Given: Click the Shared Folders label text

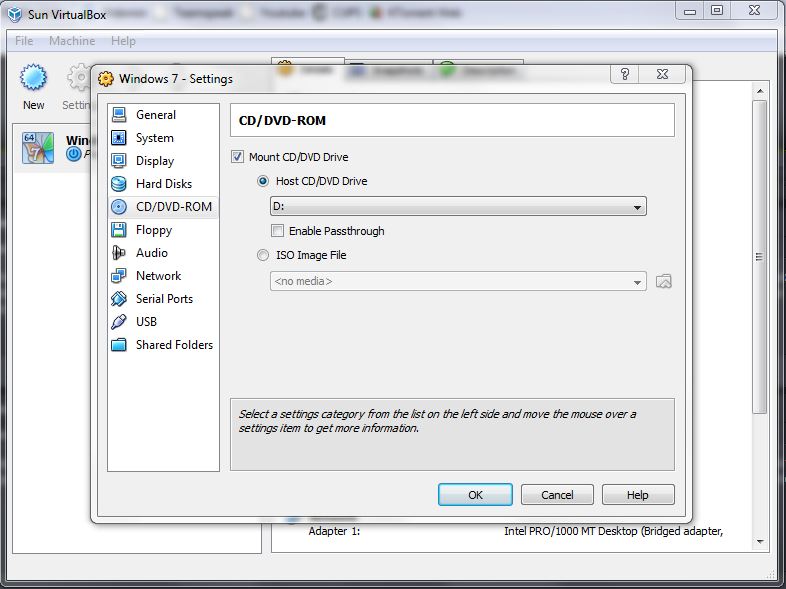Looking at the screenshot, I should click(x=174, y=345).
